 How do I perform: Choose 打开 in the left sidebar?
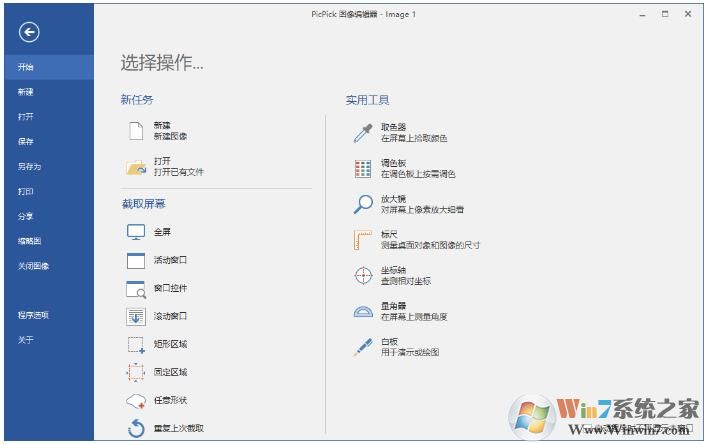tap(49, 117)
